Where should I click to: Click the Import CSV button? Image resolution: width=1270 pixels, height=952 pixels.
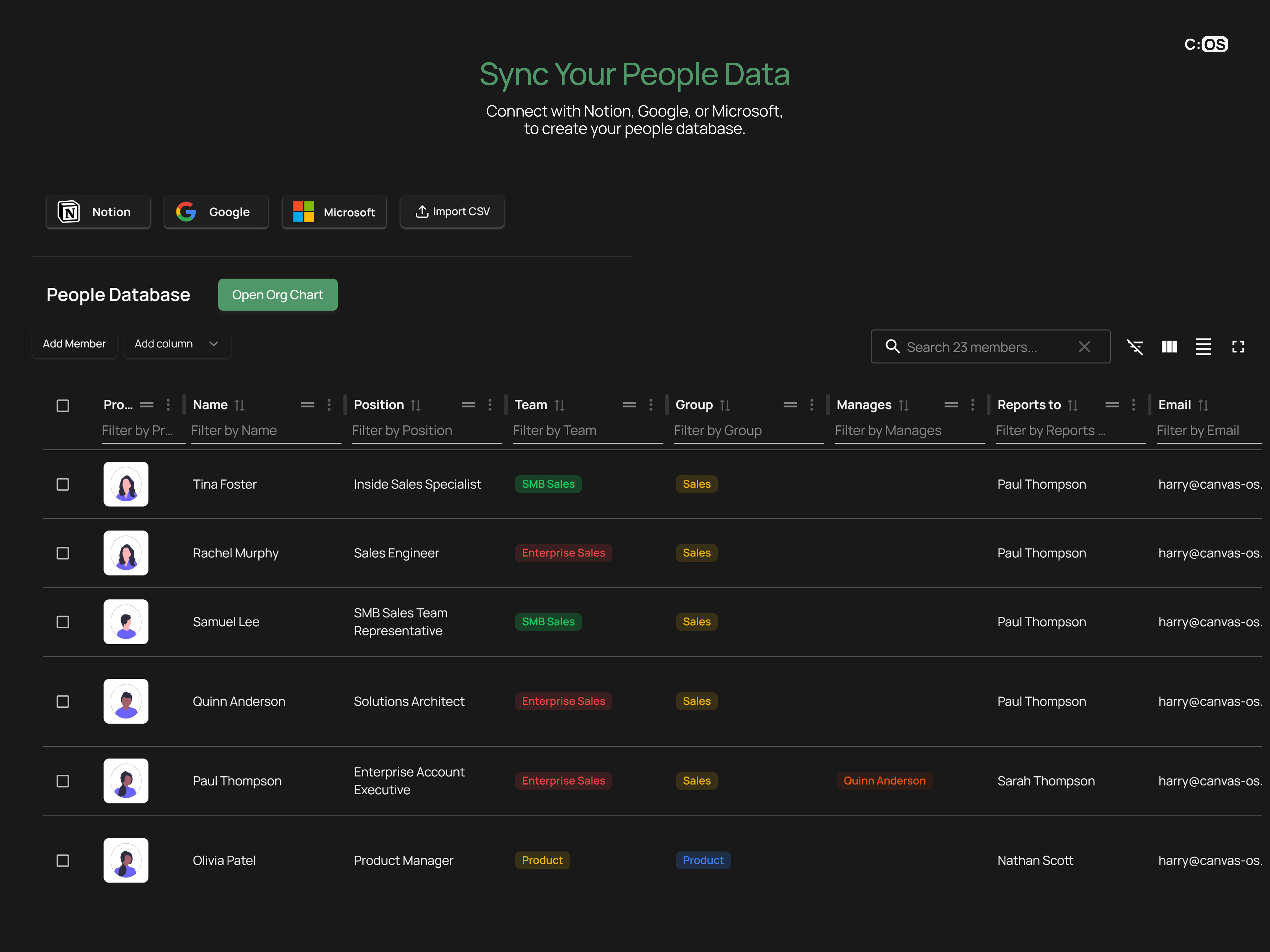point(452,212)
